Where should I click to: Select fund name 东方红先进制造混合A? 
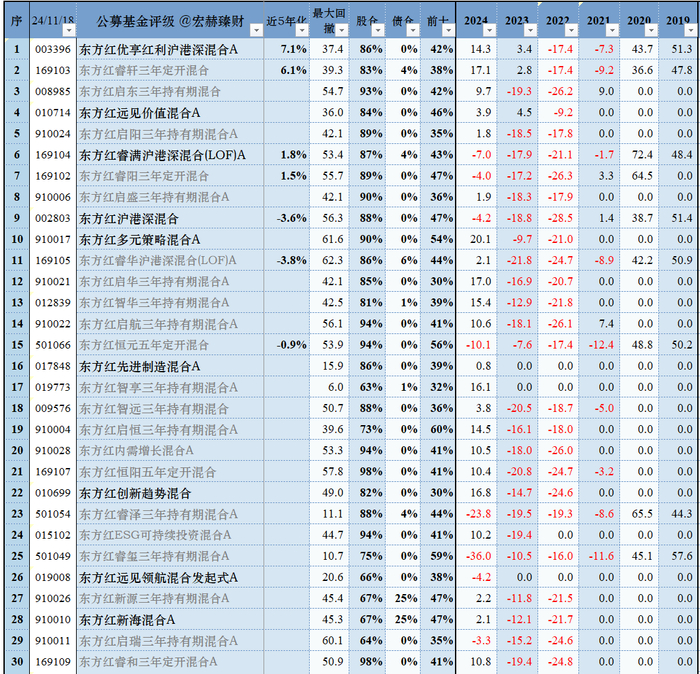(x=140, y=366)
